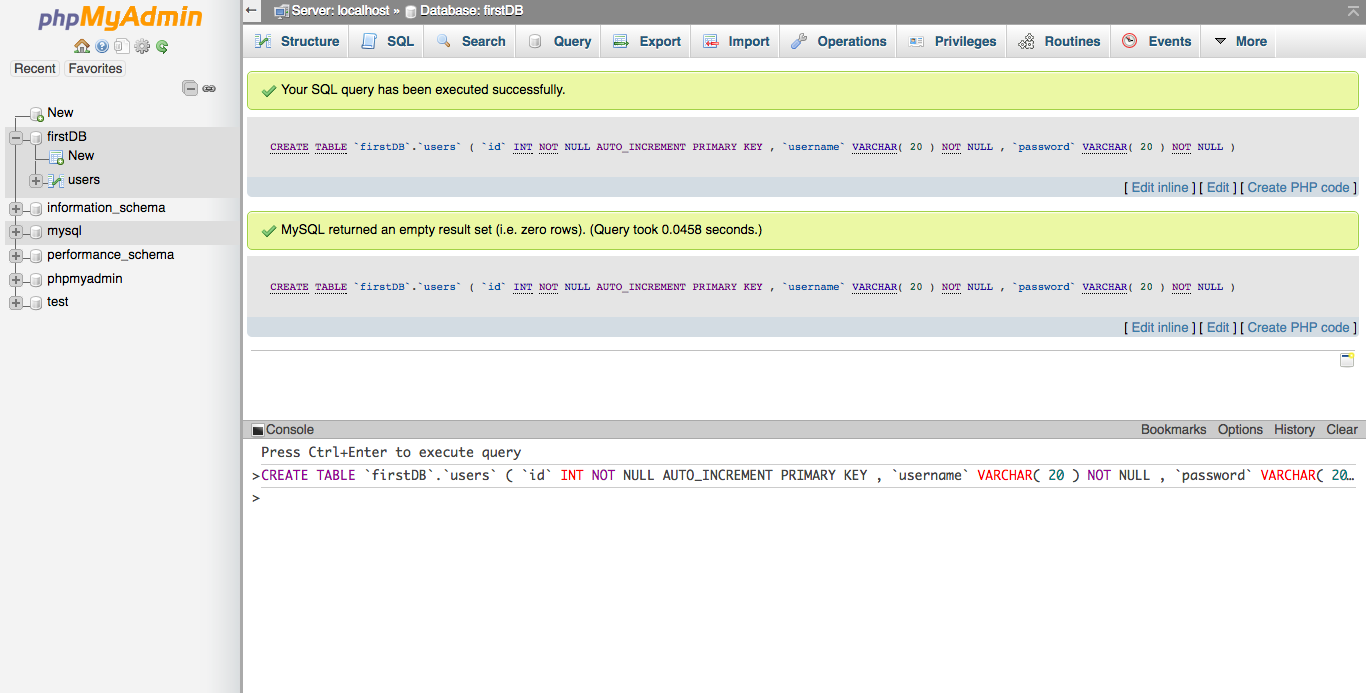Open console Bookmarks

pos(1173,429)
